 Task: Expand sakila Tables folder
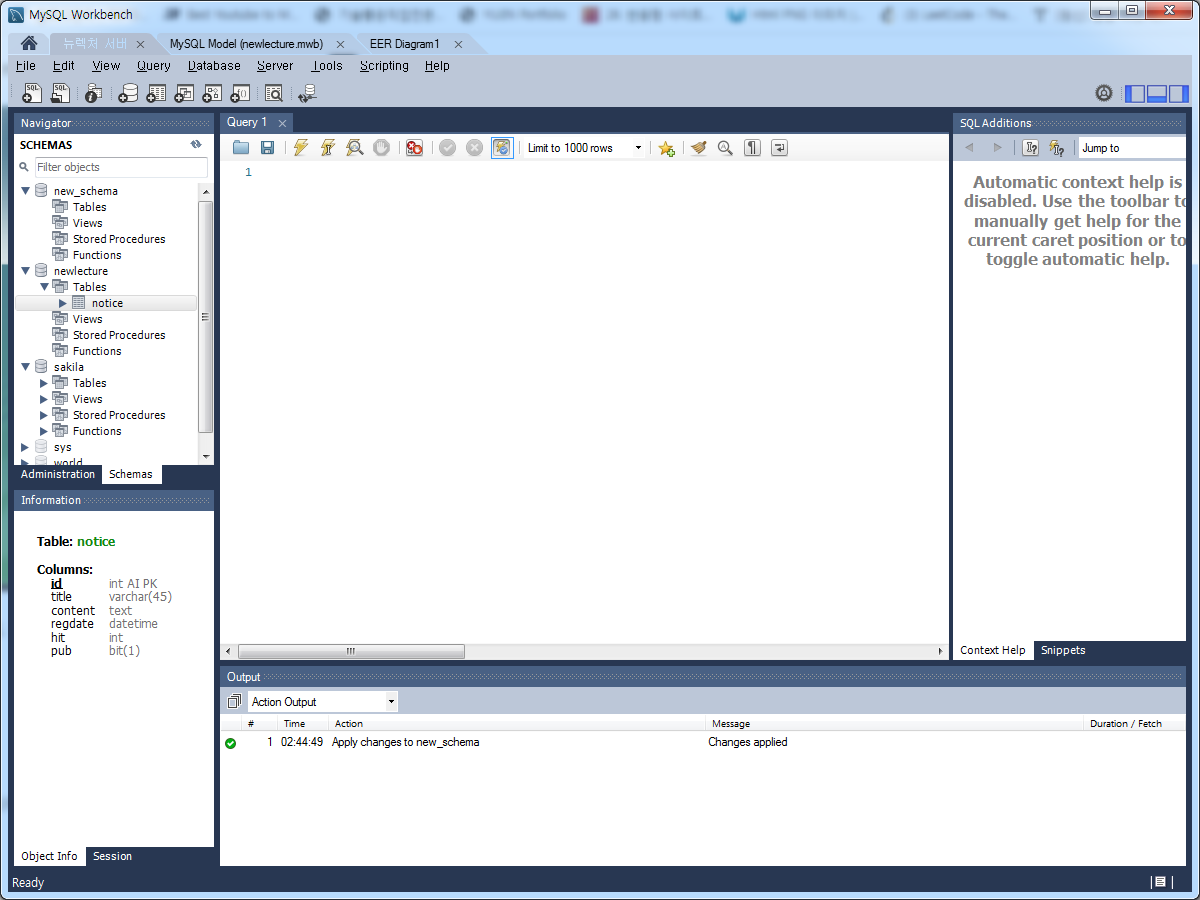point(43,383)
